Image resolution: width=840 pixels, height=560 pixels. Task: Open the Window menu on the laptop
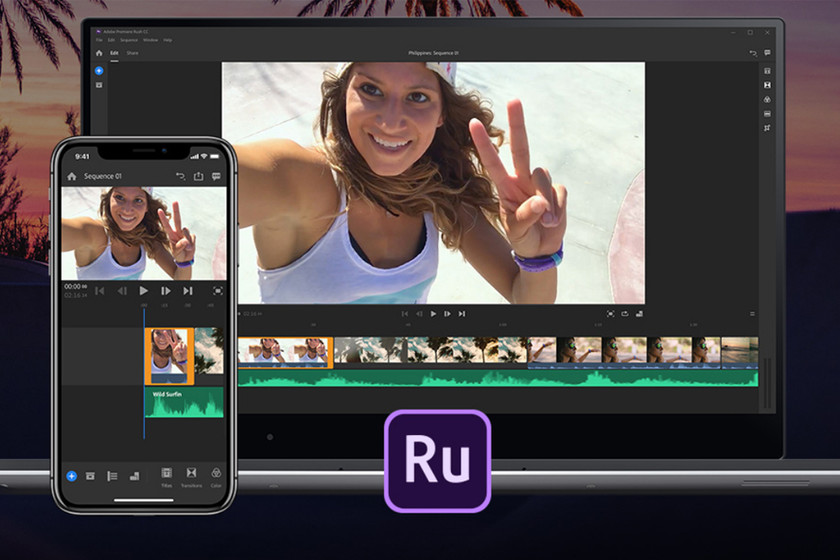(151, 40)
